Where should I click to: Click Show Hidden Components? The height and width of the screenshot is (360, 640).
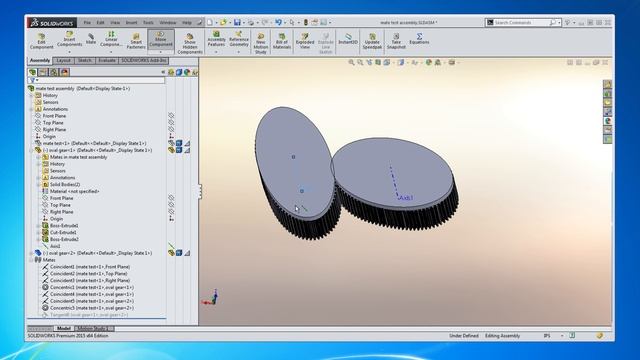click(x=190, y=43)
